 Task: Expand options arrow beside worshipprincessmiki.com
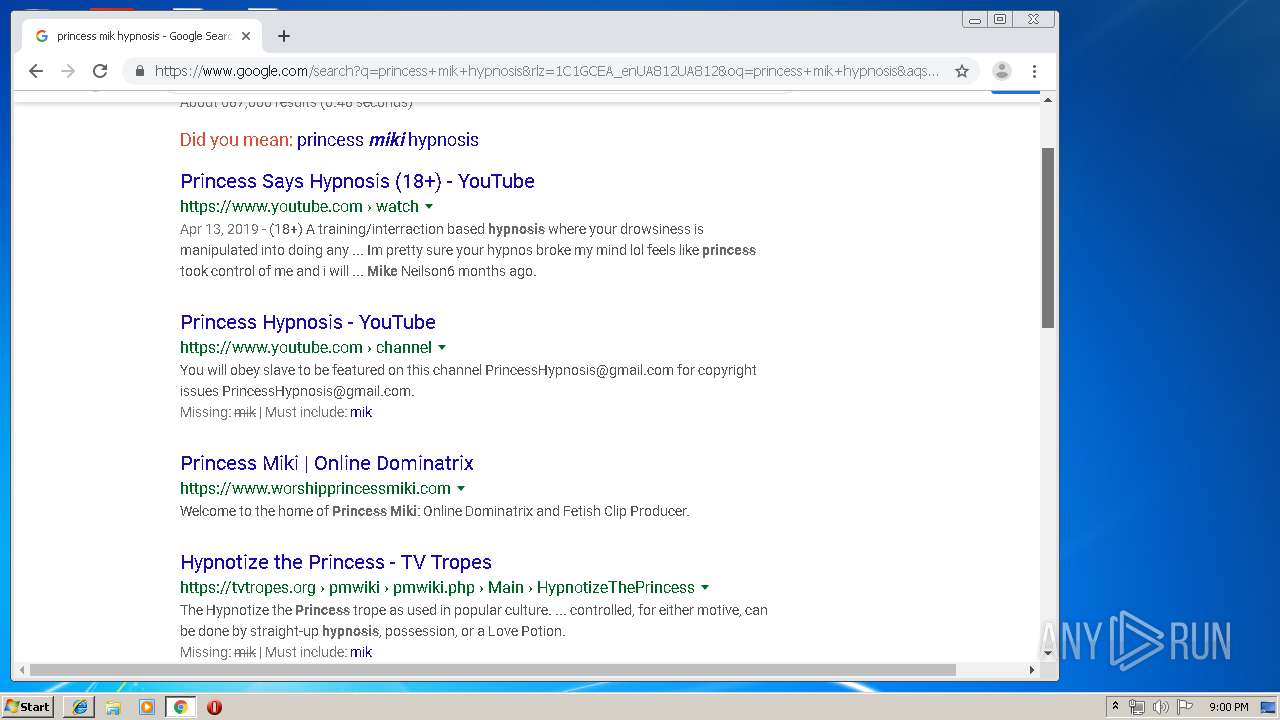click(x=461, y=489)
